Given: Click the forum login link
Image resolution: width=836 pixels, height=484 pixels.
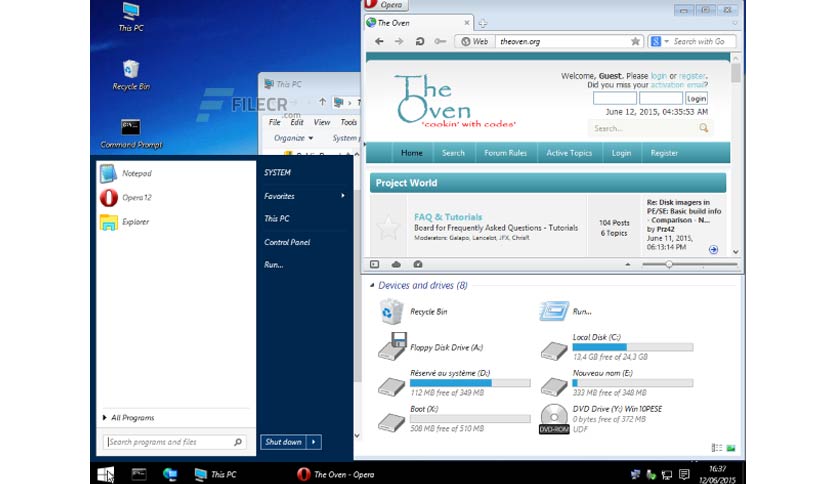Looking at the screenshot, I should pyautogui.click(x=658, y=76).
